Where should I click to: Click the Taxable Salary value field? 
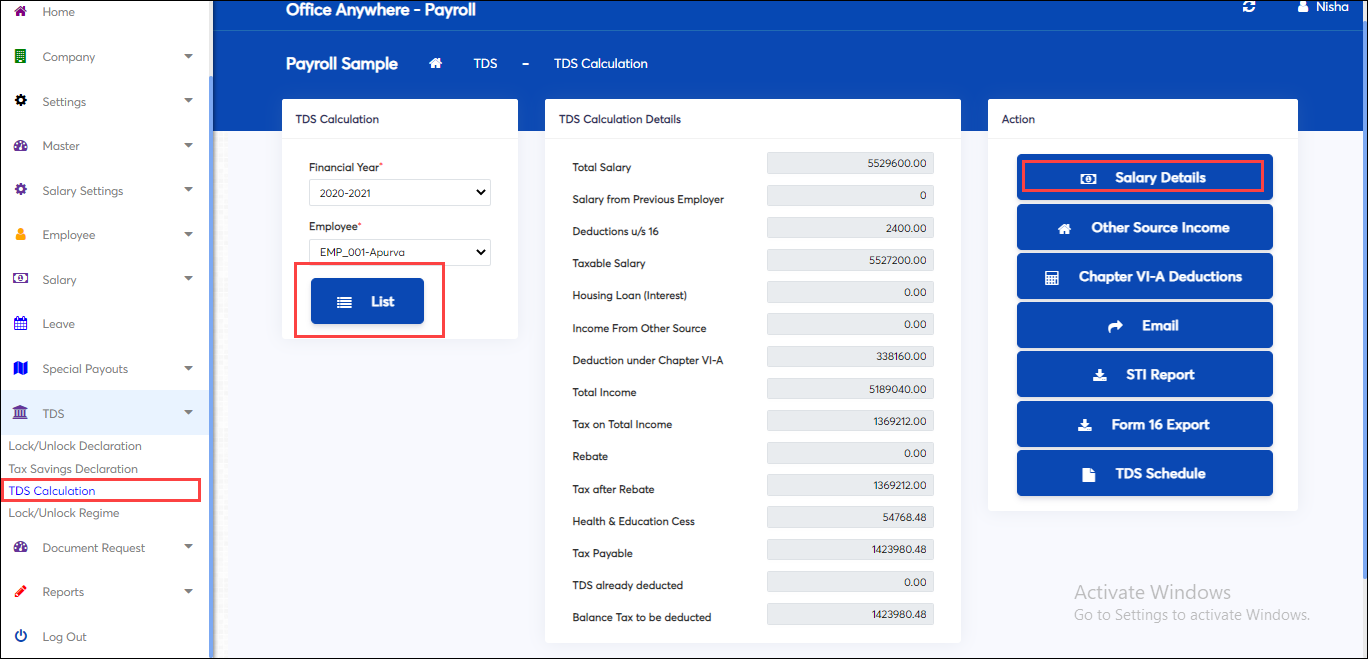click(850, 260)
